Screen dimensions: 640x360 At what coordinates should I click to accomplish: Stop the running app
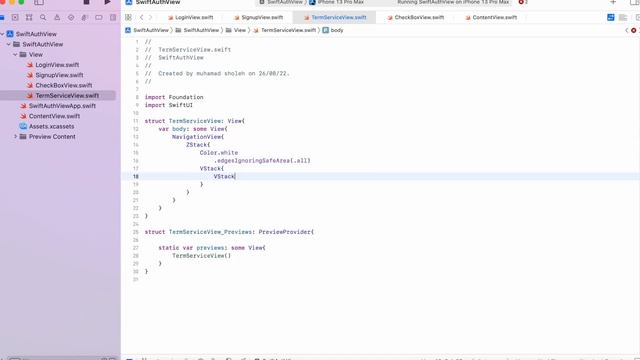tap(86, 2)
